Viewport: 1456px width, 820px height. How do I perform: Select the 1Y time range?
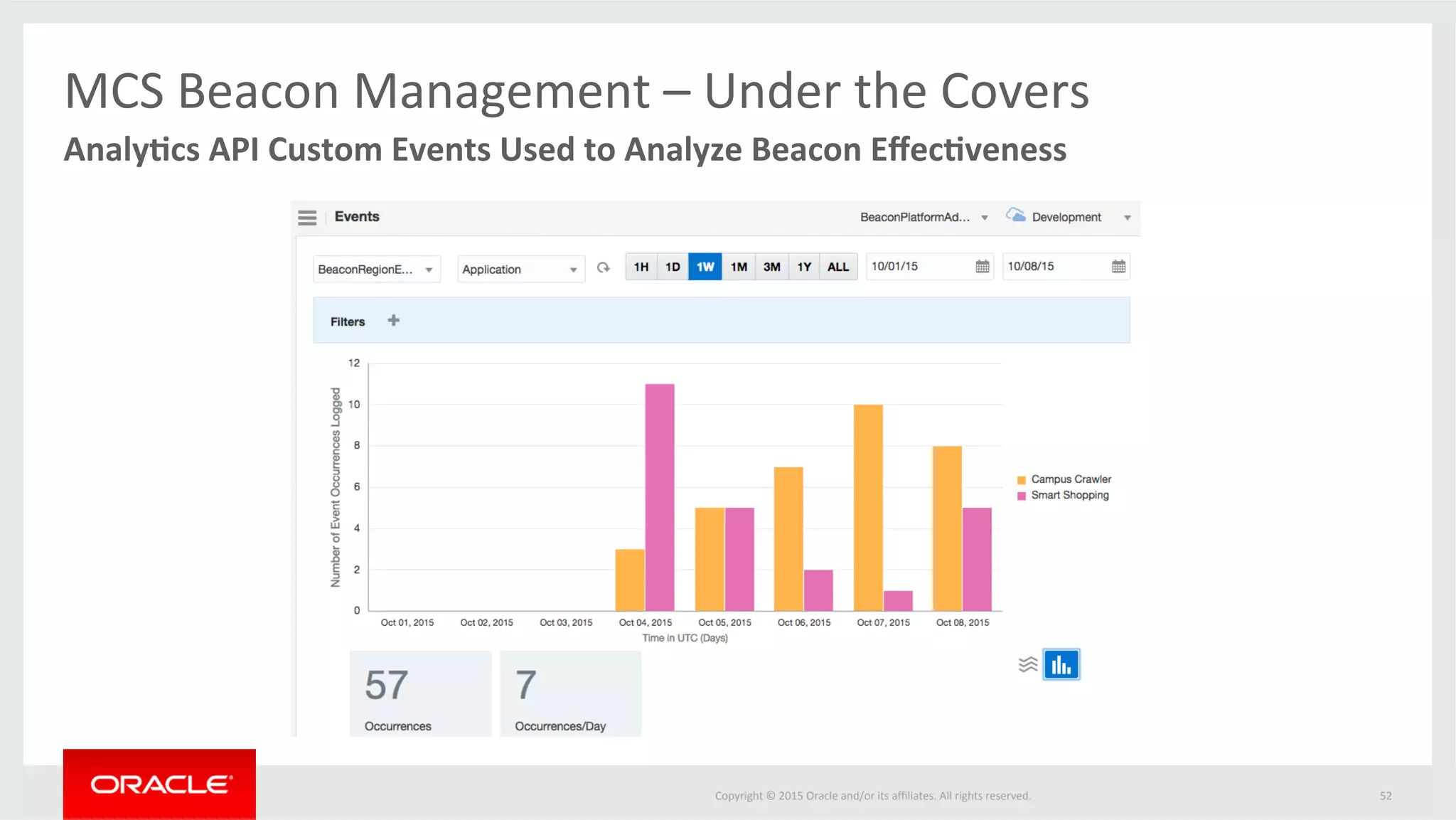(x=804, y=267)
